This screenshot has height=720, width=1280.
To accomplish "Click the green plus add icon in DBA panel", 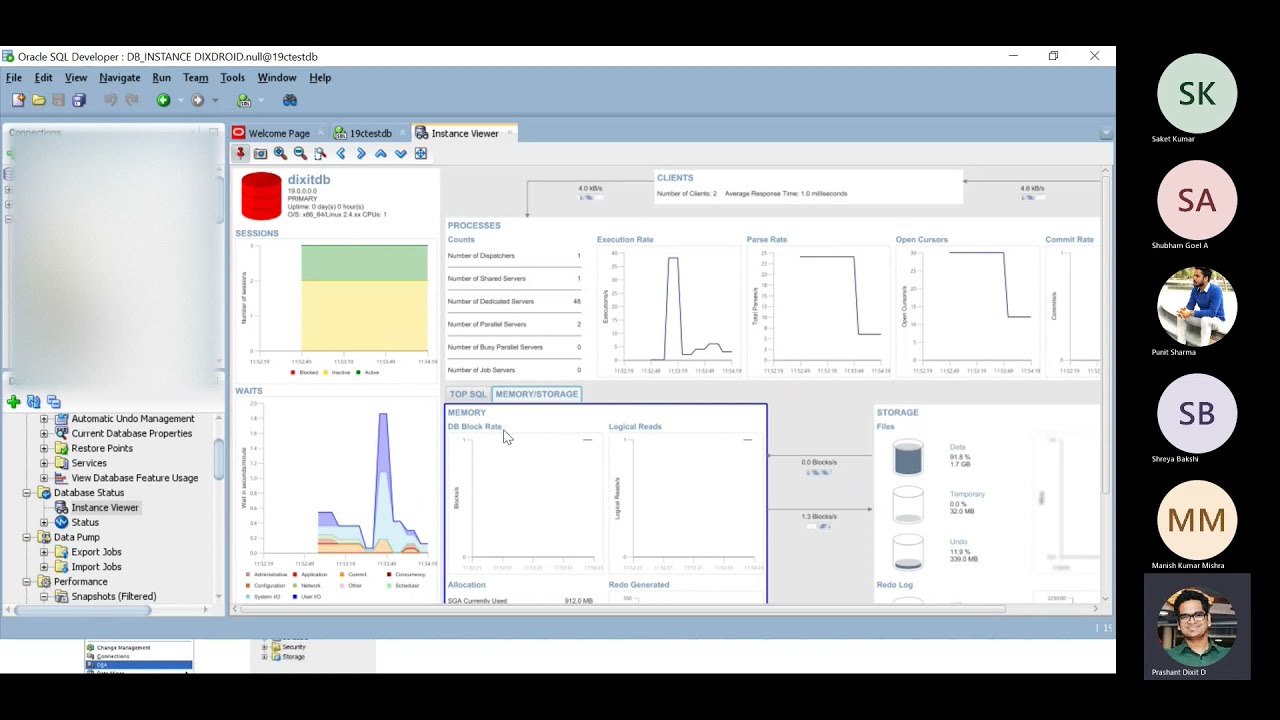I will [13, 402].
